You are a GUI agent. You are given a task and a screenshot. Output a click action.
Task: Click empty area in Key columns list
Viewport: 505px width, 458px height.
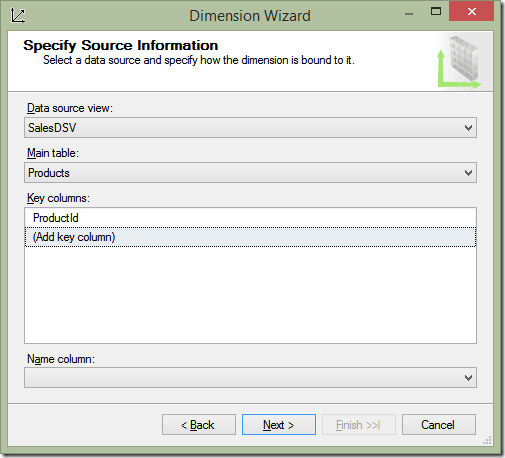coord(250,295)
